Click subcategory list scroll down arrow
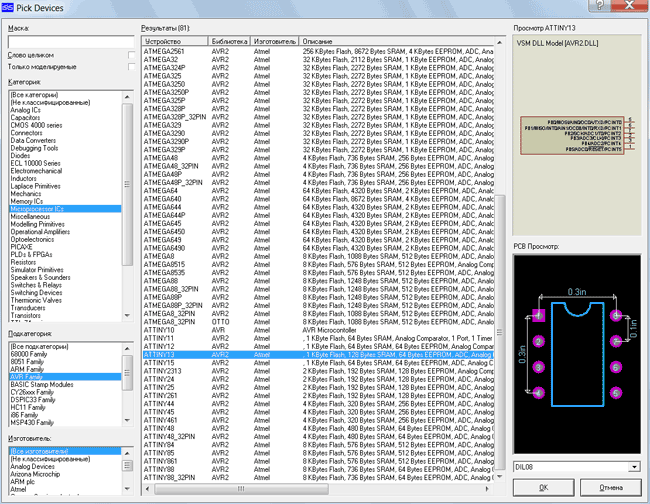This screenshot has height=504, width=650. click(127, 421)
